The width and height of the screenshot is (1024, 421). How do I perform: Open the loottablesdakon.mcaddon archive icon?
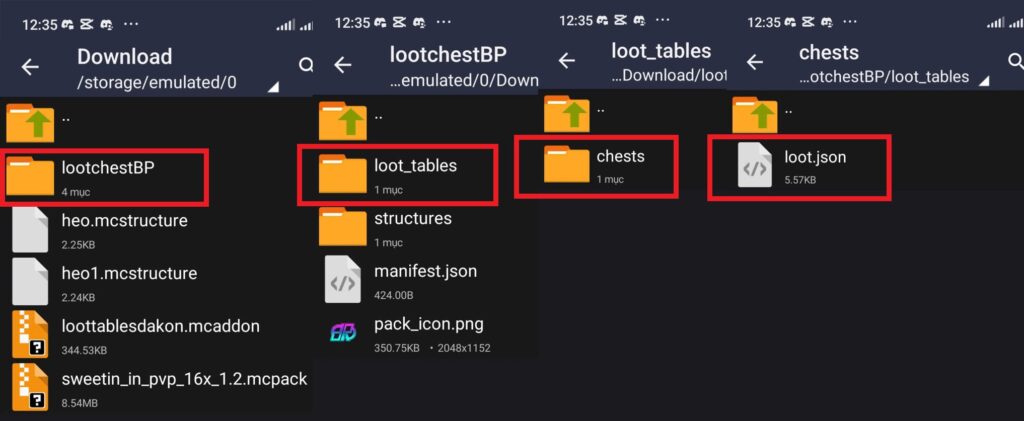[x=30, y=334]
